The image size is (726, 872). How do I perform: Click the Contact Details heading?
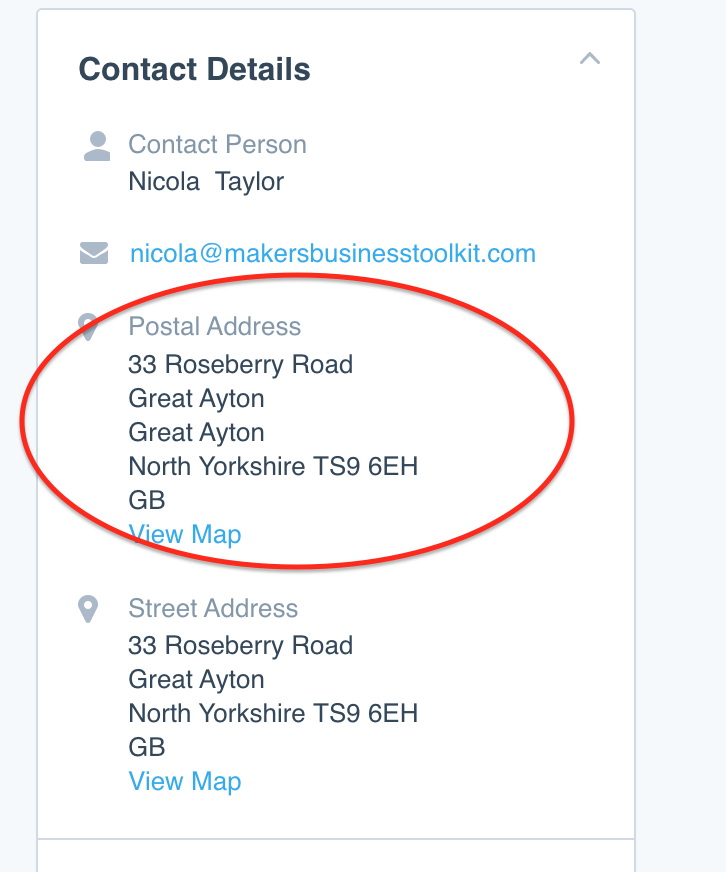[194, 70]
